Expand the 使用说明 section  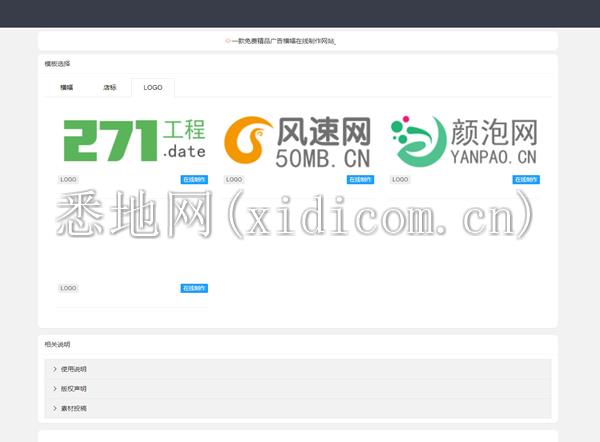pyautogui.click(x=298, y=369)
